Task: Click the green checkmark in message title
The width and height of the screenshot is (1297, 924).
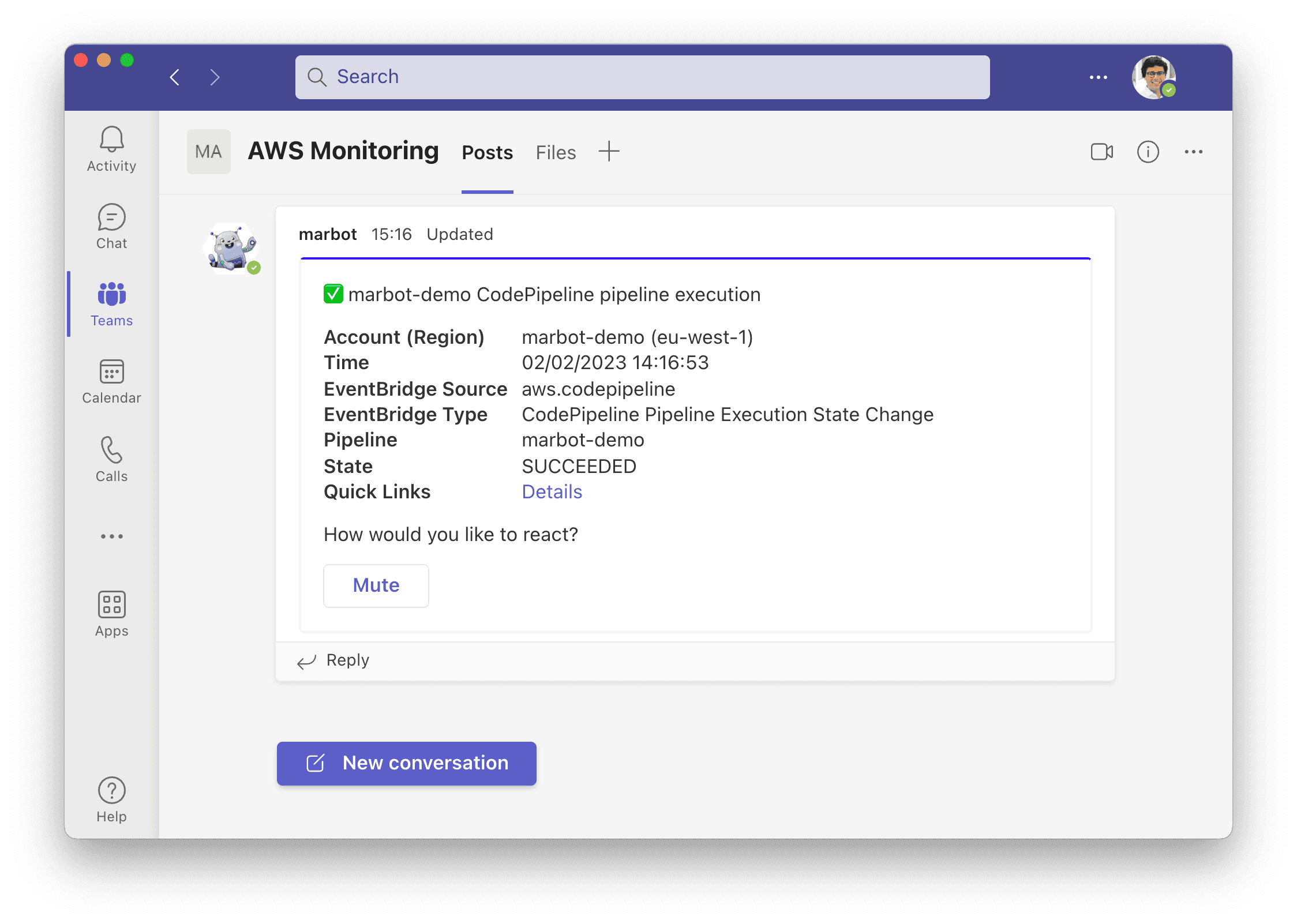Action: pos(333,294)
